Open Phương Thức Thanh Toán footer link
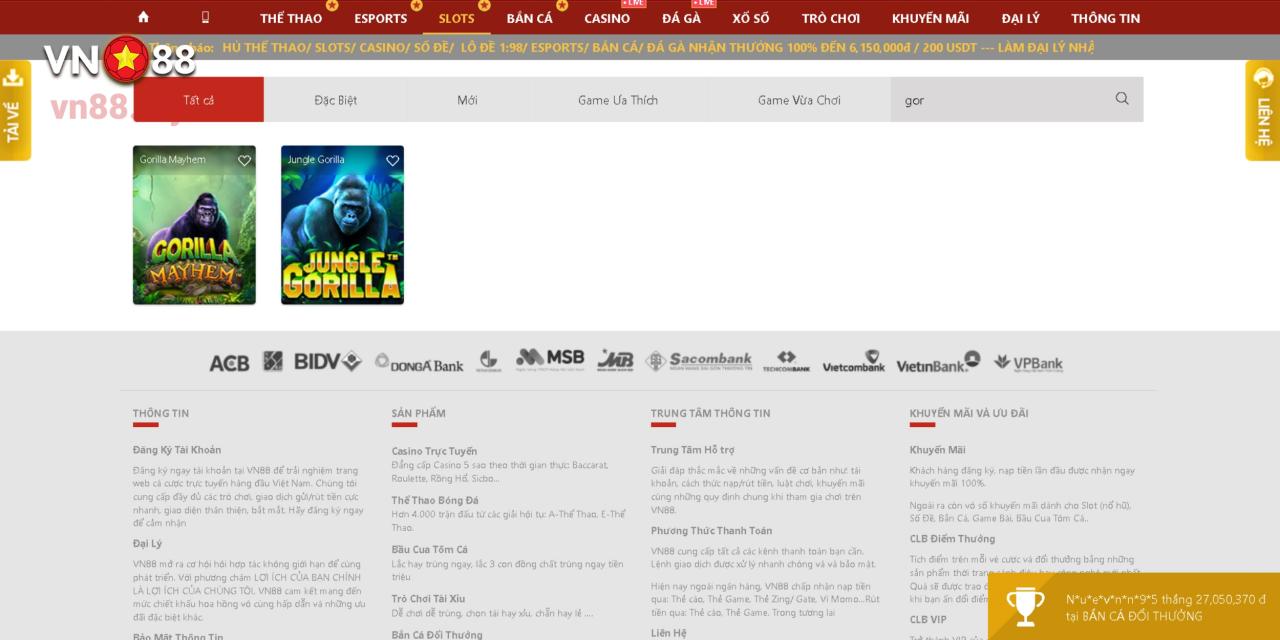This screenshot has width=1280, height=640. tap(711, 531)
